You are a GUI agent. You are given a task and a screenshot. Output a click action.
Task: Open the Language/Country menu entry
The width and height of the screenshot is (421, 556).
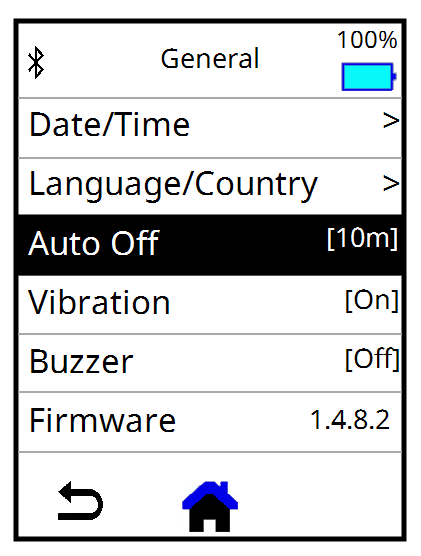tap(210, 186)
